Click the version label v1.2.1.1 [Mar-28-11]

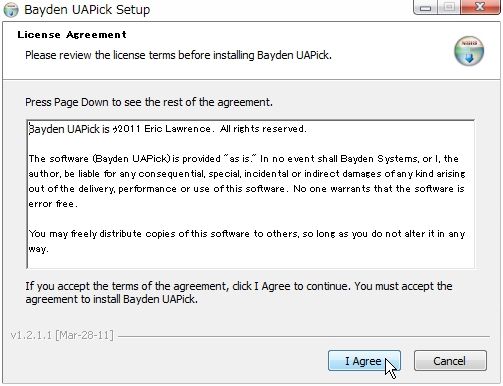(62, 335)
